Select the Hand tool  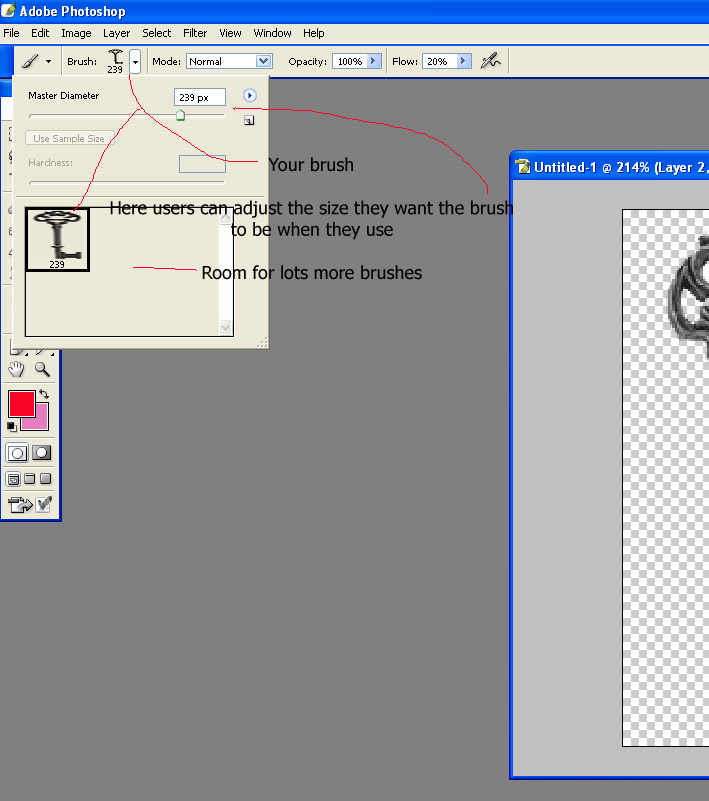tap(16, 369)
